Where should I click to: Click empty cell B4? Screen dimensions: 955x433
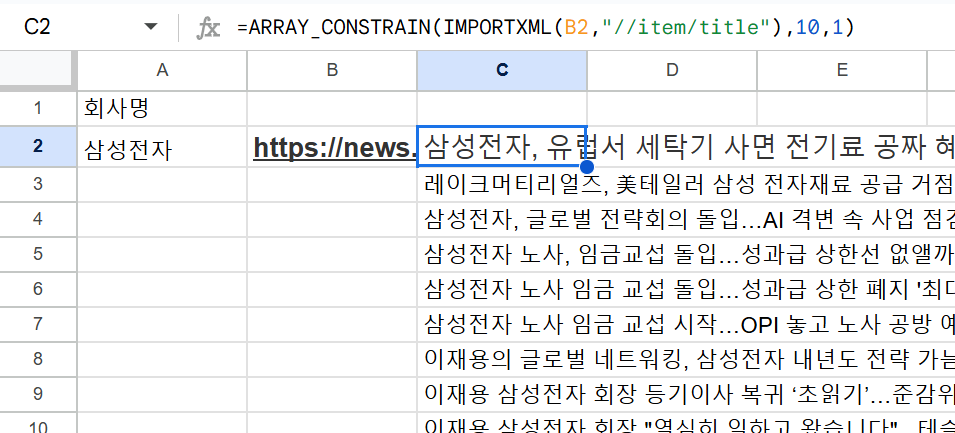coord(332,219)
